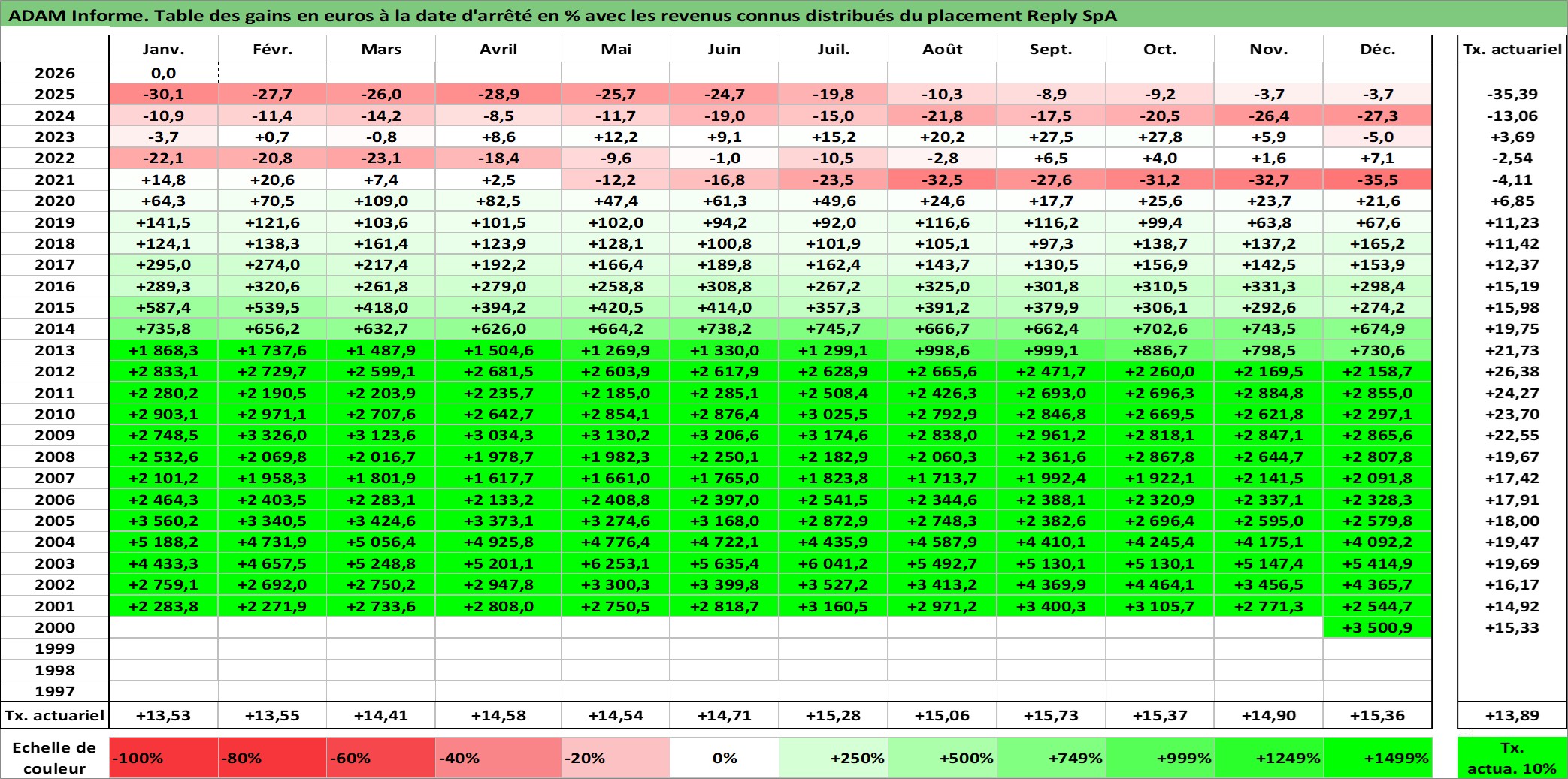Click the Tx. actuariel header on the right
1568x779 pixels.
[1512, 49]
